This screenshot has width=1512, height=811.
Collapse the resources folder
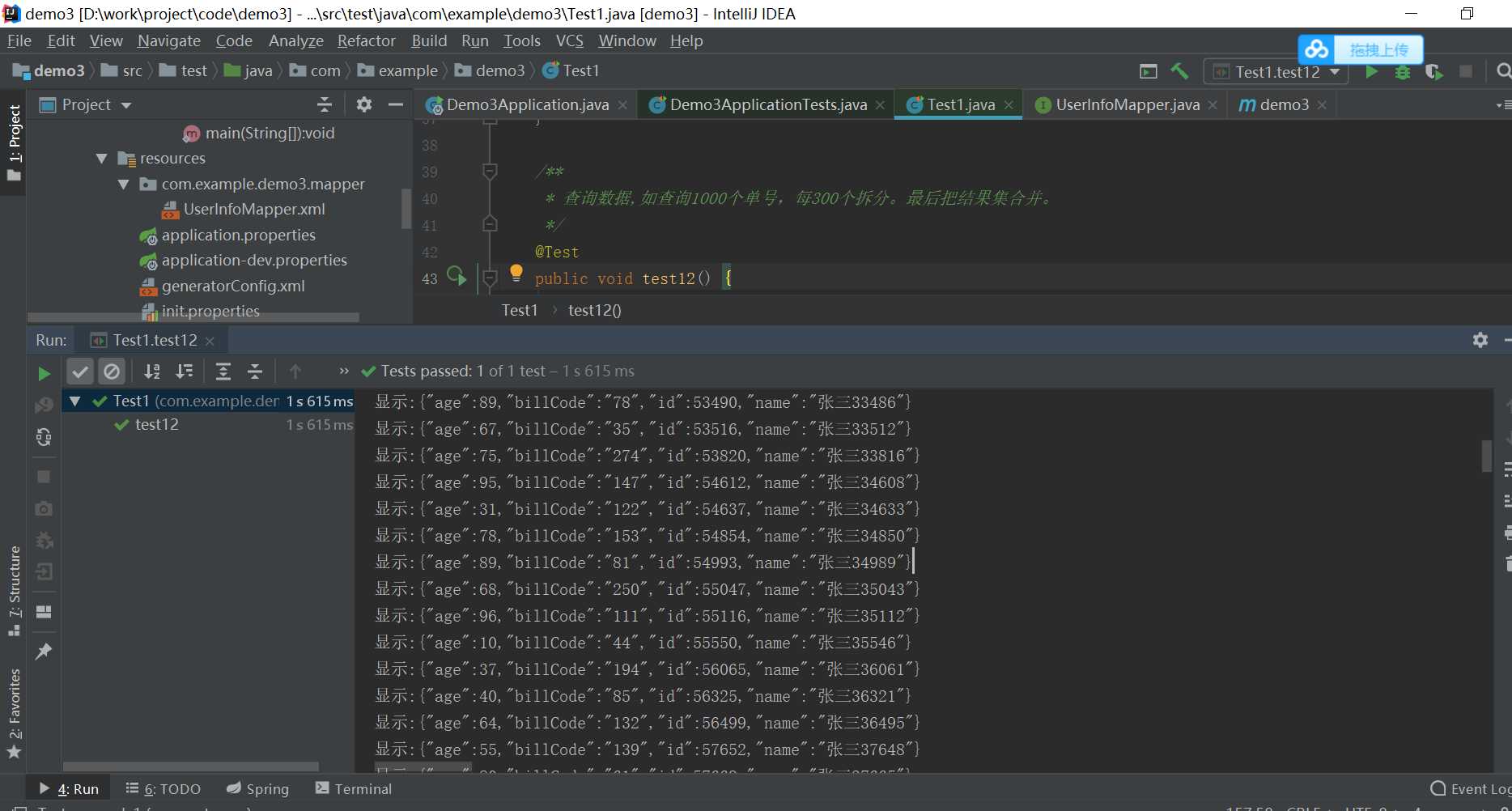pos(101,159)
